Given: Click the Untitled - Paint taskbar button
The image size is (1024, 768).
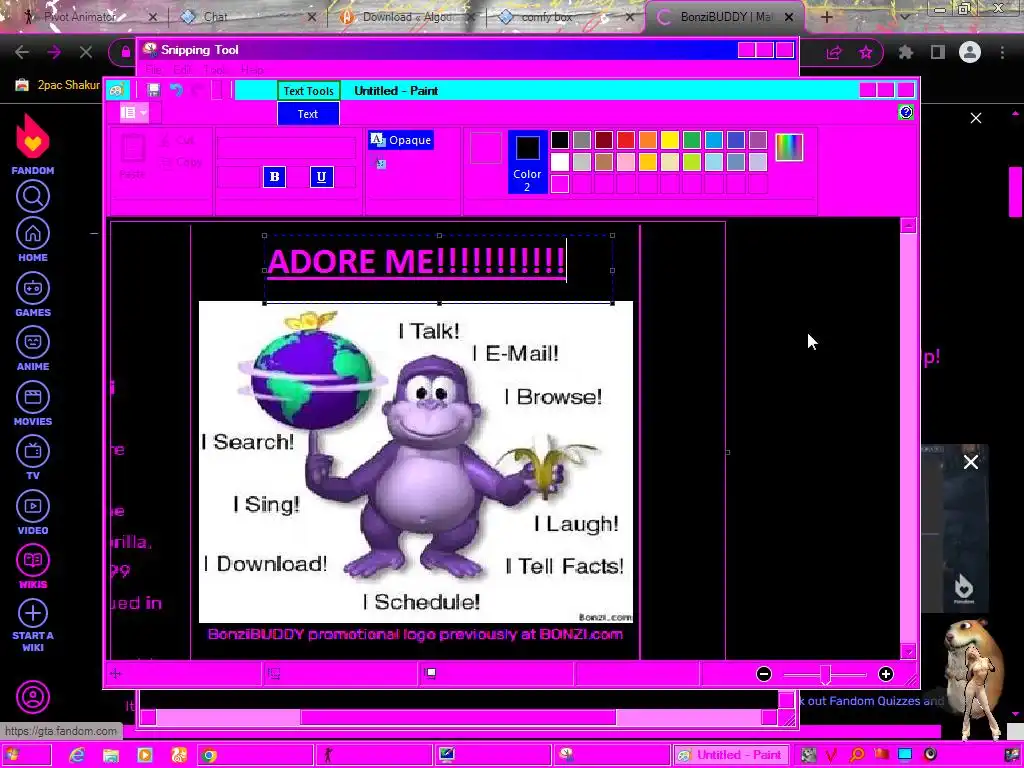Looking at the screenshot, I should [731, 755].
